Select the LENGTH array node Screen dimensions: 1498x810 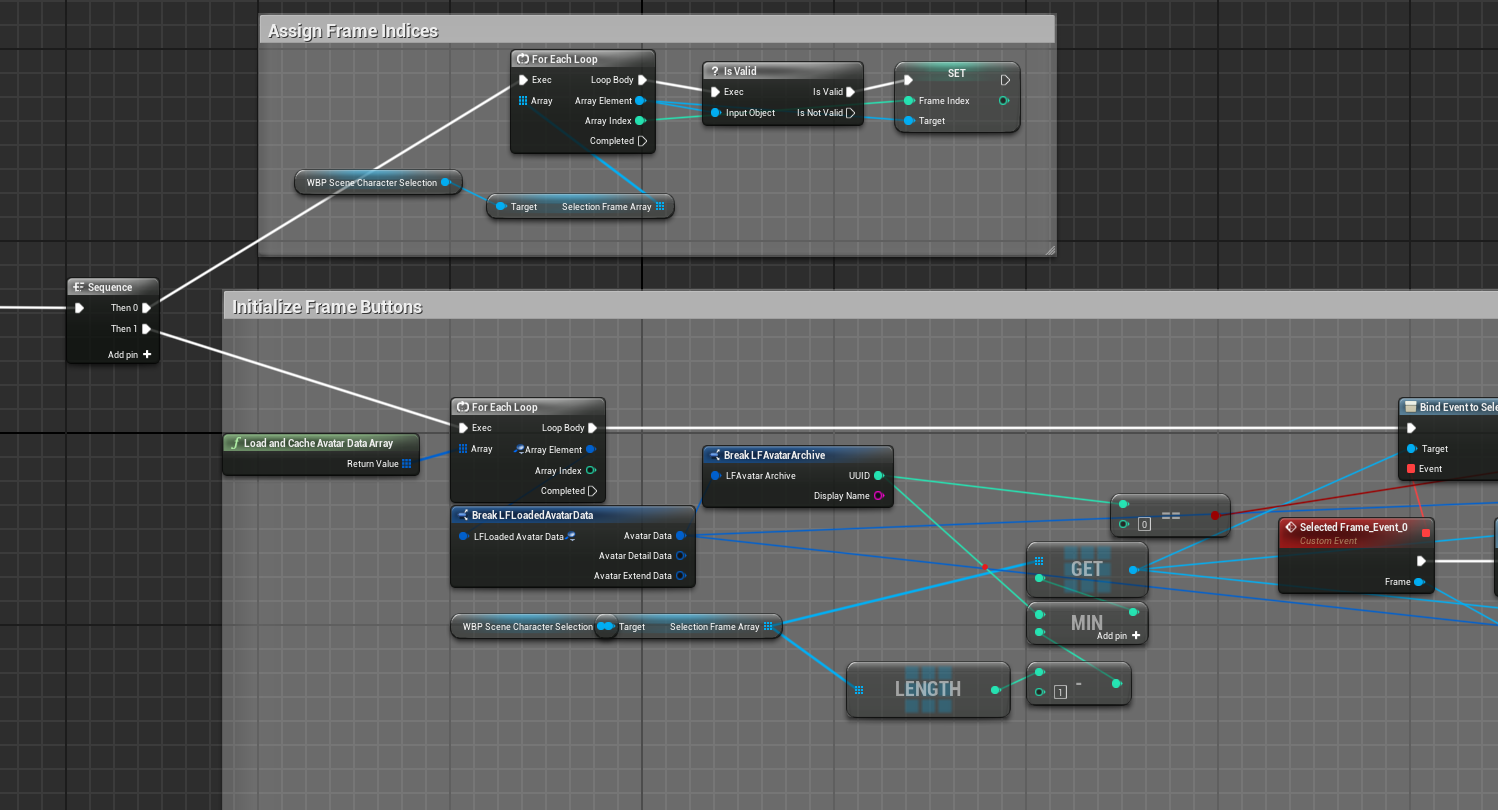[927, 689]
